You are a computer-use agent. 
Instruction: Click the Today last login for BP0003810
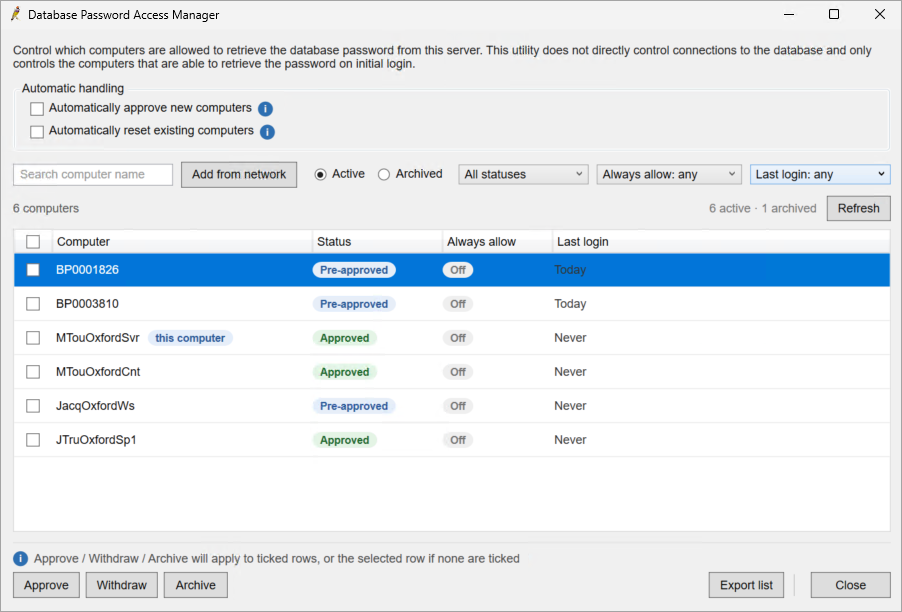pyautogui.click(x=570, y=304)
